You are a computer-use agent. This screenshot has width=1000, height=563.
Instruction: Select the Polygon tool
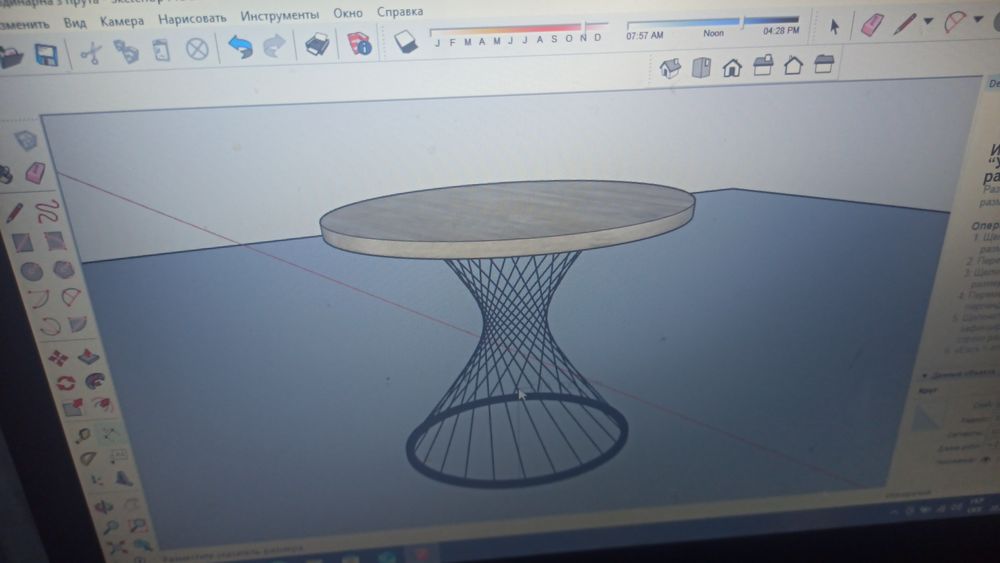point(63,269)
